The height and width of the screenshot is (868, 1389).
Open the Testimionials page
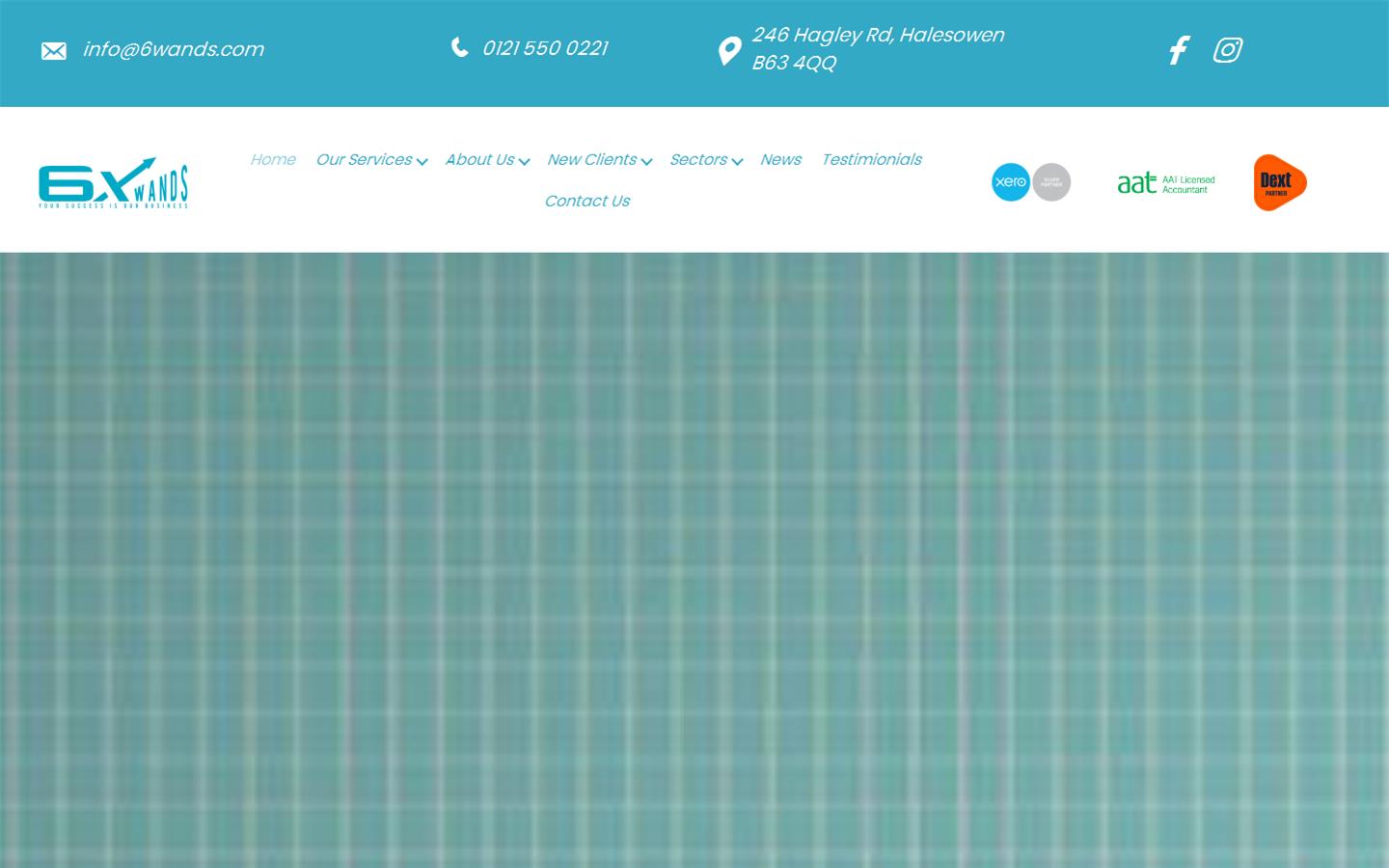[x=871, y=160]
